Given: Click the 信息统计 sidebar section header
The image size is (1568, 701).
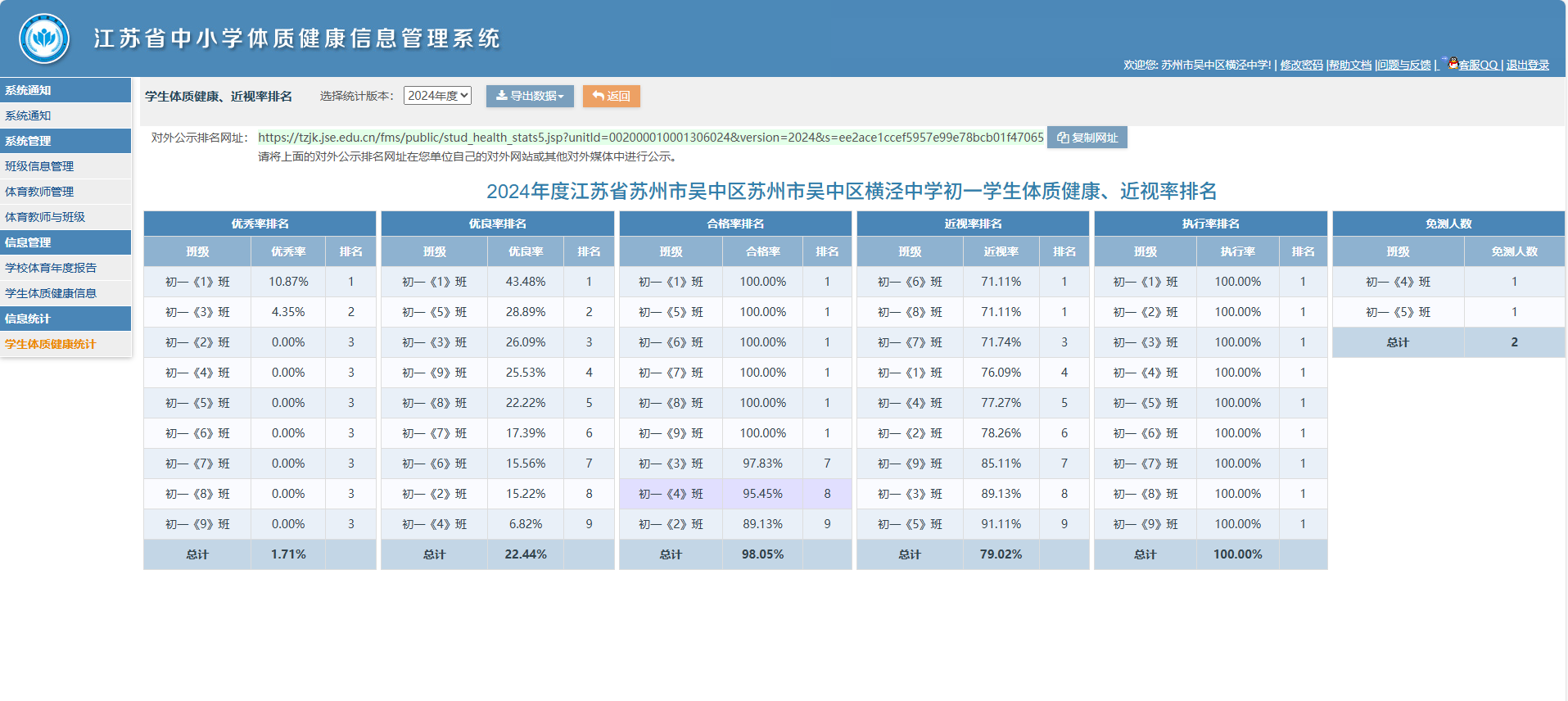Looking at the screenshot, I should coord(66,319).
